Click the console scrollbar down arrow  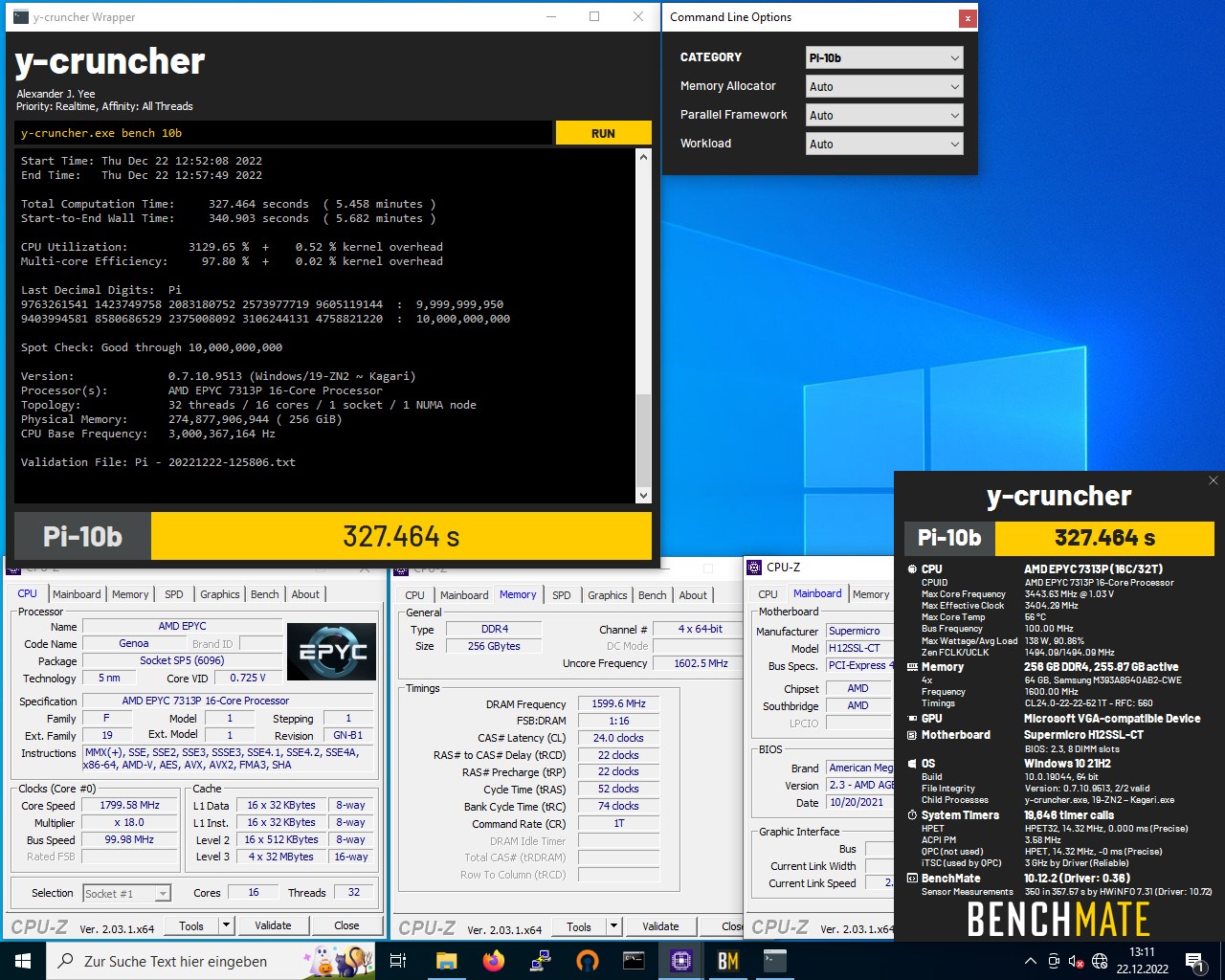643,495
